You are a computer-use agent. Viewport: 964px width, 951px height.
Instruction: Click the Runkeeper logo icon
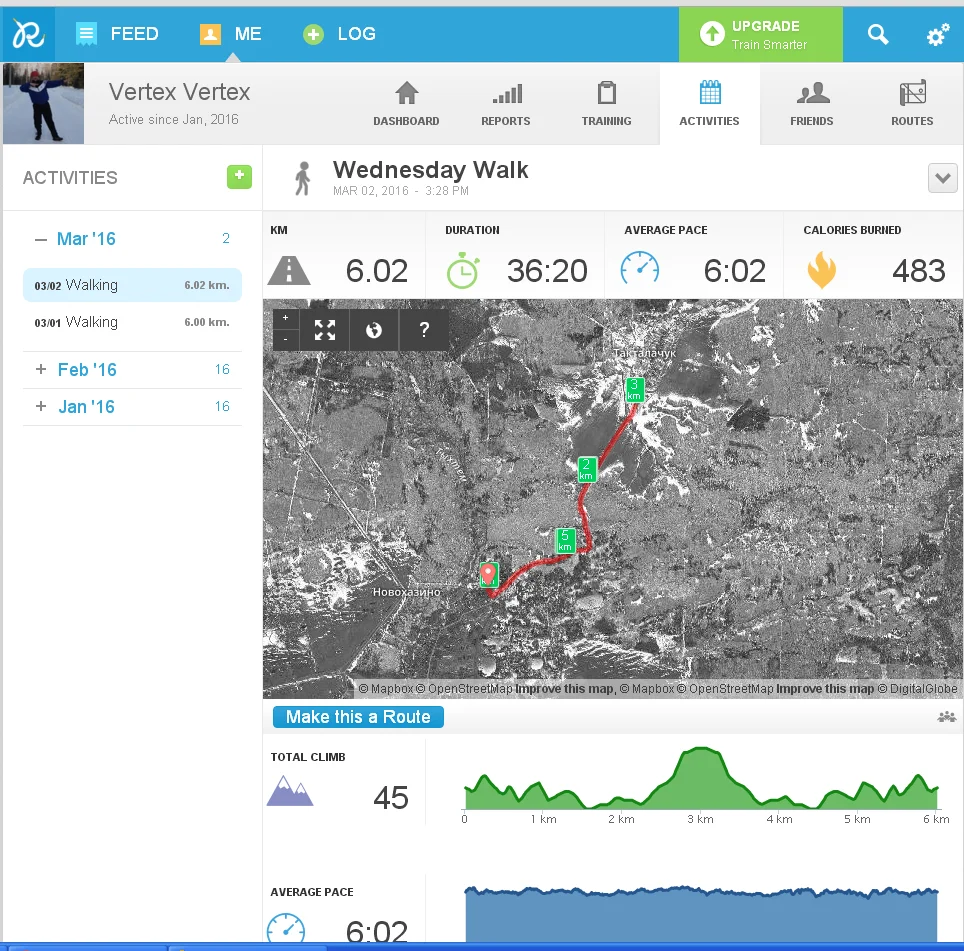[28, 34]
